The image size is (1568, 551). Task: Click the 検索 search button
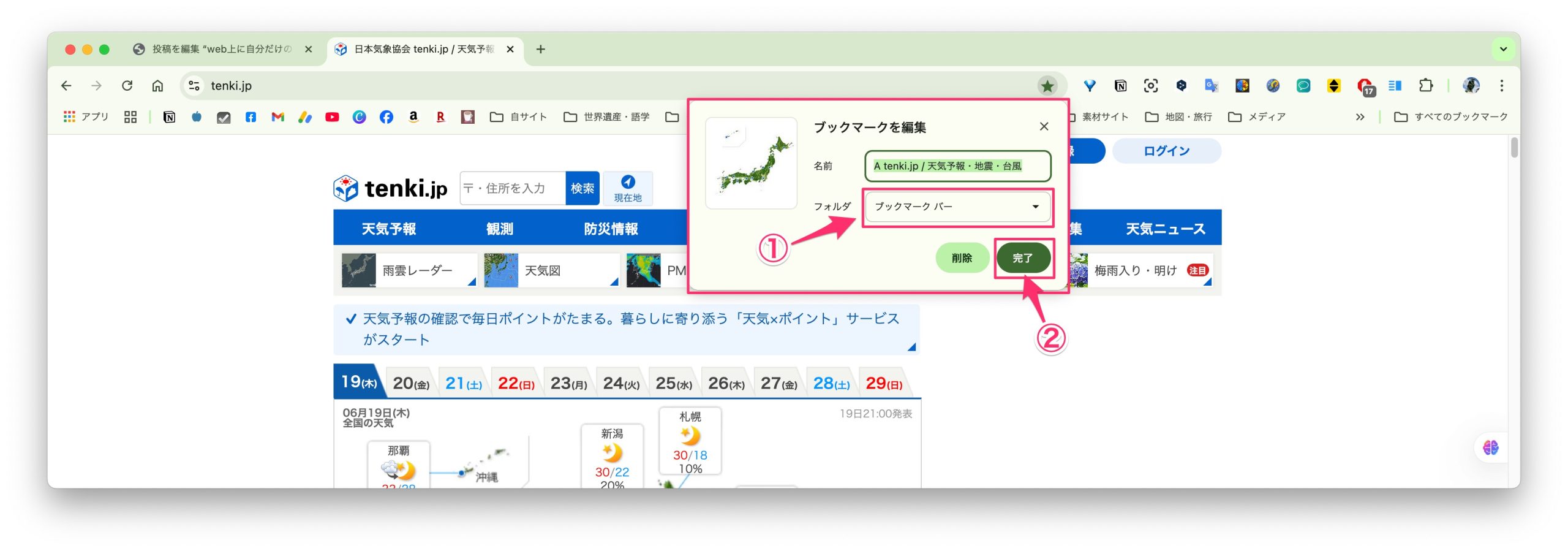click(582, 188)
